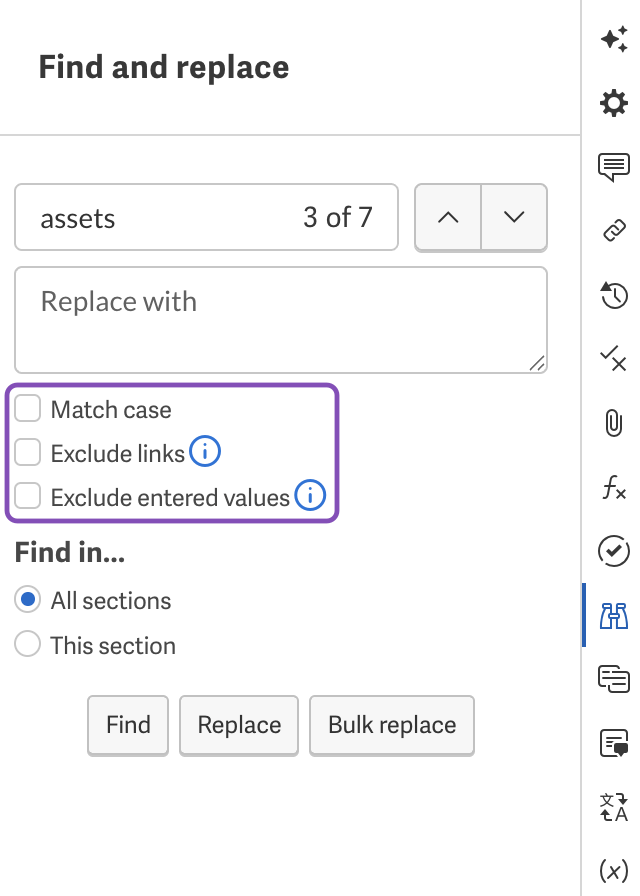Select the All sections radio button
The width and height of the screenshot is (640, 896).
(x=27, y=599)
